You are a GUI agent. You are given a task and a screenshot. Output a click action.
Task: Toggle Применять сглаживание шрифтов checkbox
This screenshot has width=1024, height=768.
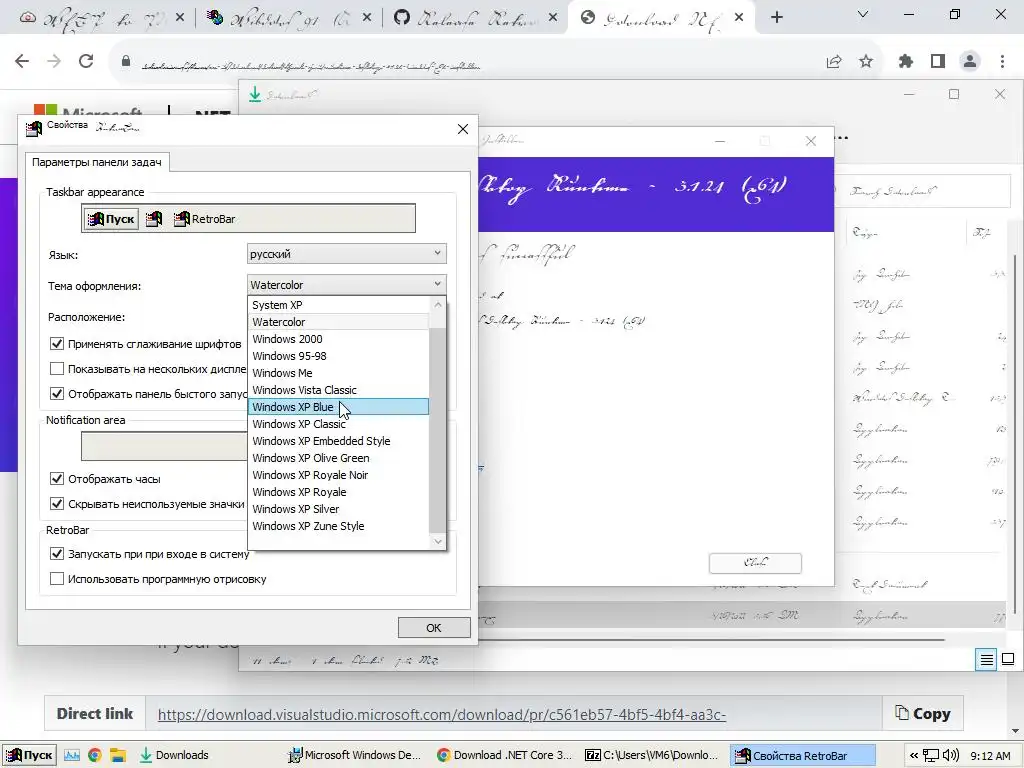coord(57,344)
